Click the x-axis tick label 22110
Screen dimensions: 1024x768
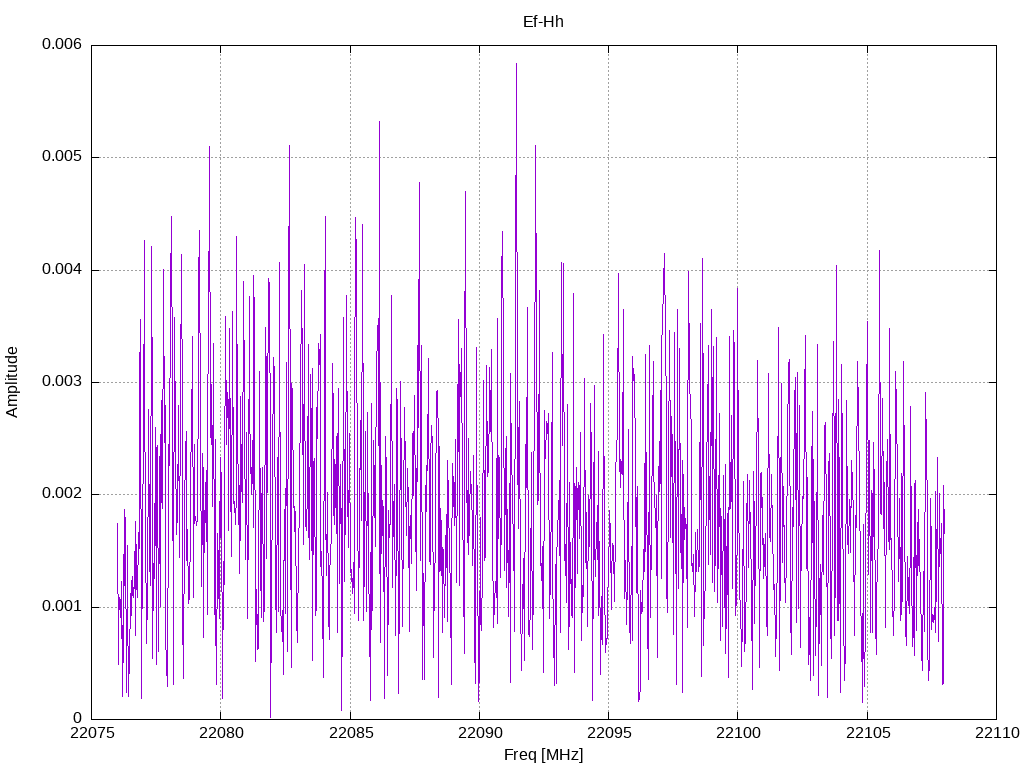point(997,733)
